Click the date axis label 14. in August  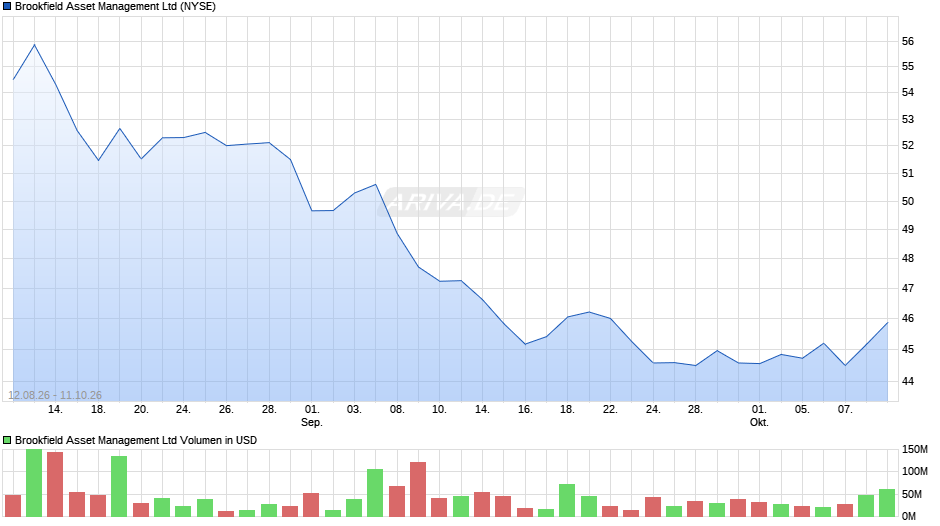[x=55, y=409]
